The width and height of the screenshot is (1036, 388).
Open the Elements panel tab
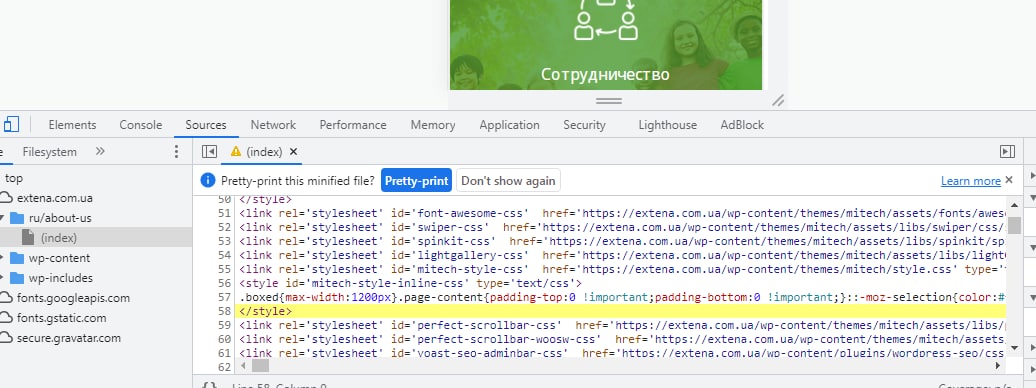[72, 125]
